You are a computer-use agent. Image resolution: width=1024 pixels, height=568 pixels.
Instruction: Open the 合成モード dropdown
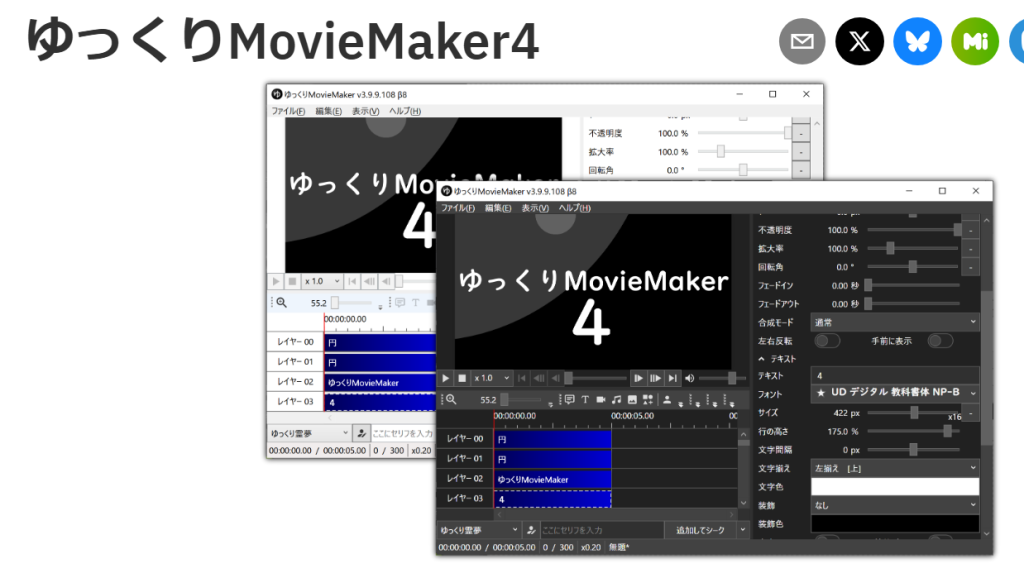(895, 322)
